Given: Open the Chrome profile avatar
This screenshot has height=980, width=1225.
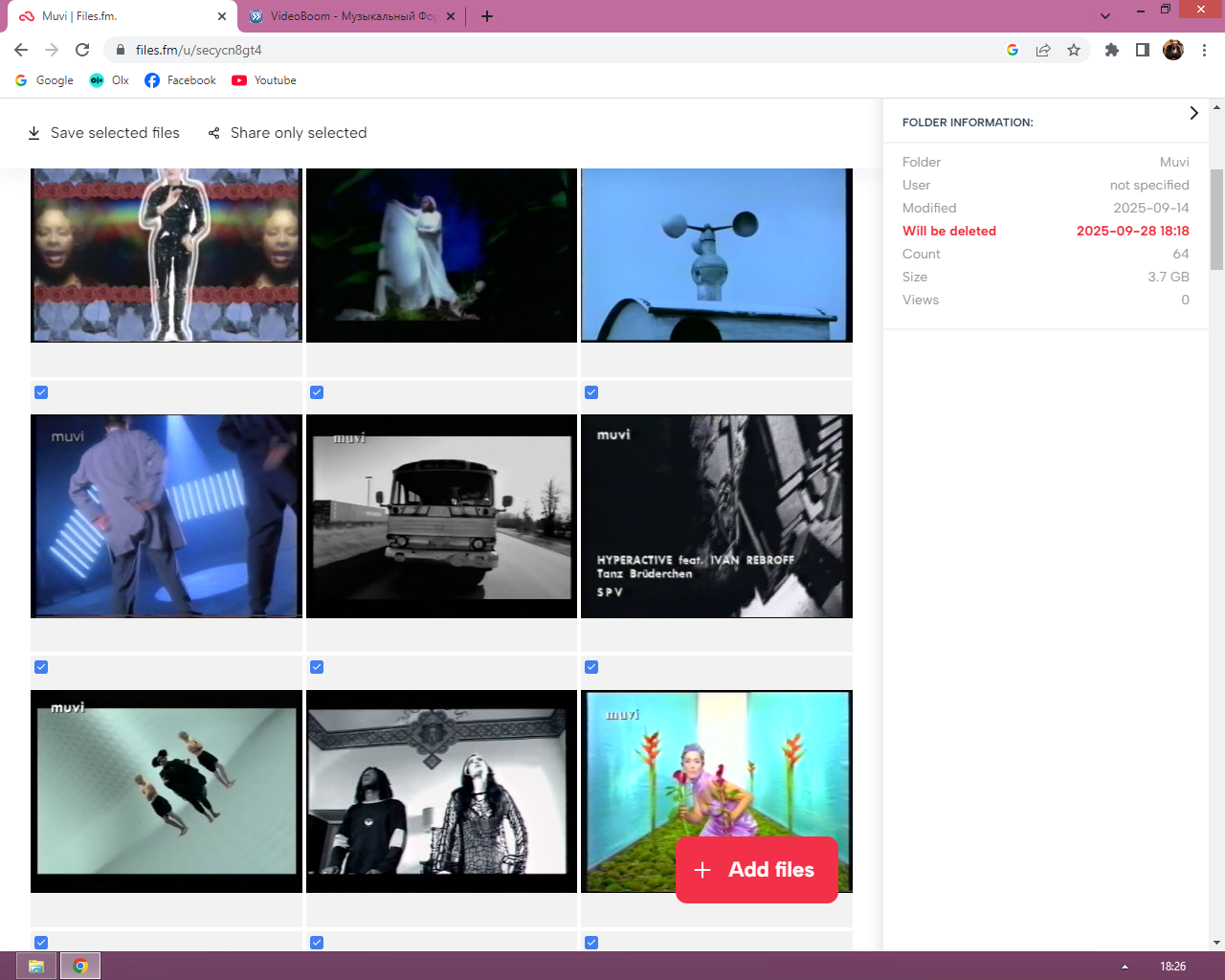Looking at the screenshot, I should click(x=1172, y=50).
